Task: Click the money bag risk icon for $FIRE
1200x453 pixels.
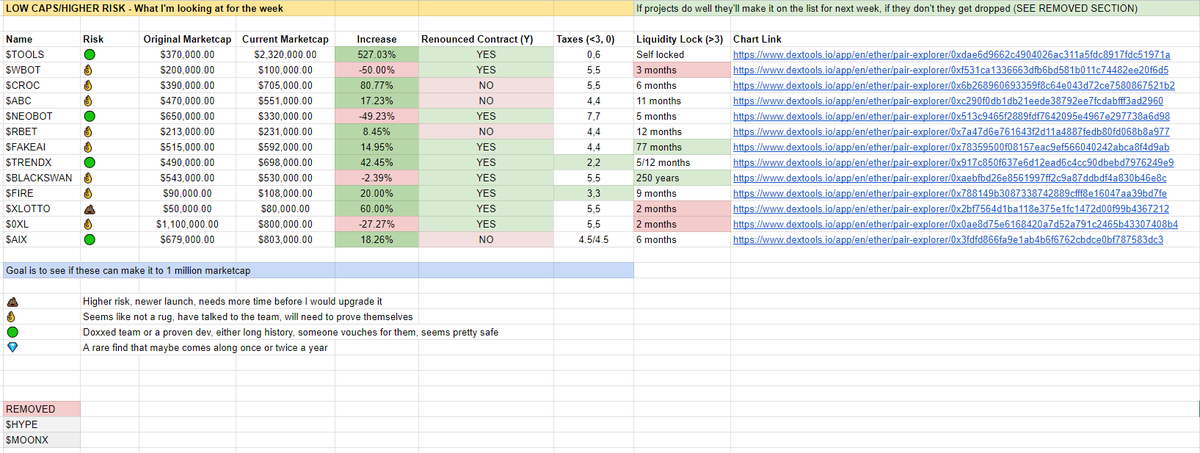Action: 89,193
